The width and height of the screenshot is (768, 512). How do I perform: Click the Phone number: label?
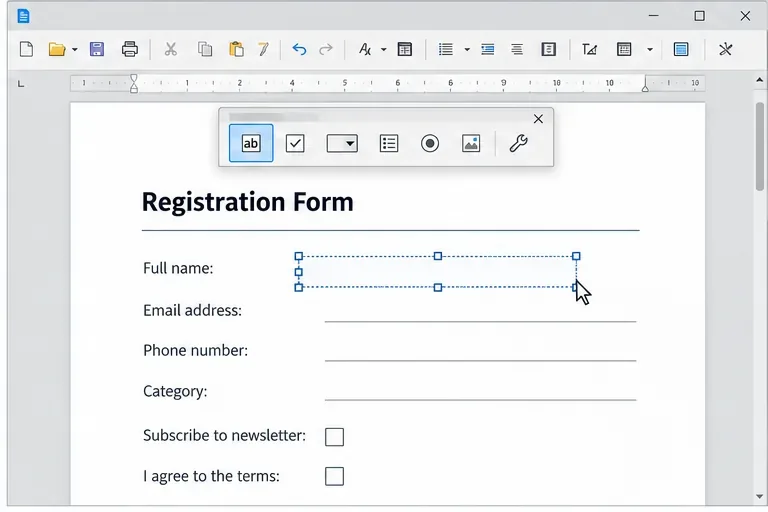[195, 351]
